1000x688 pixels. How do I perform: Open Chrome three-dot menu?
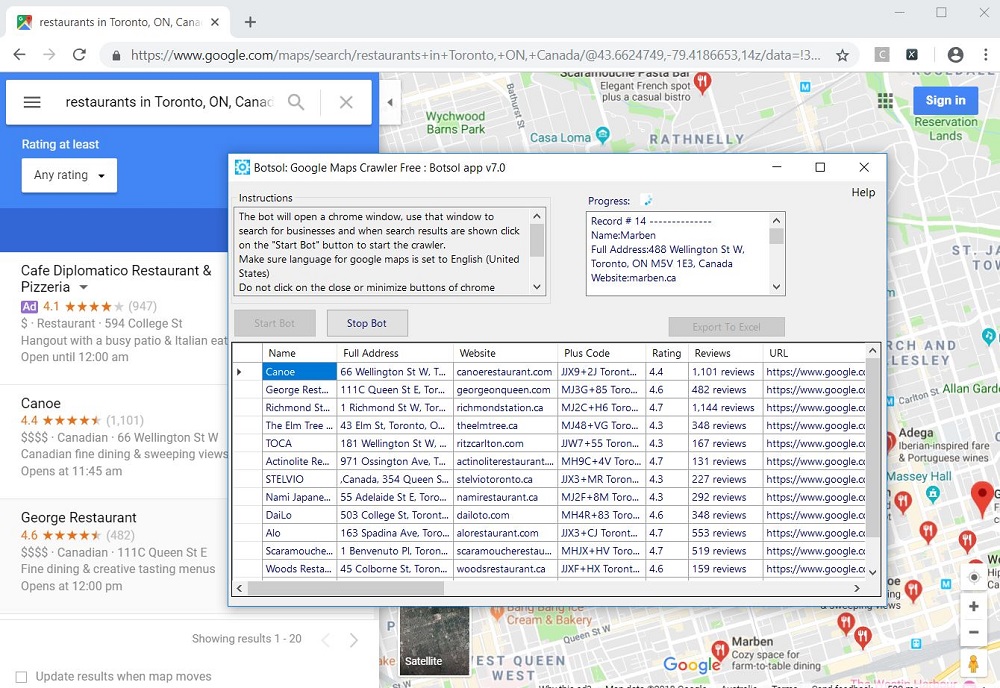(x=985, y=55)
